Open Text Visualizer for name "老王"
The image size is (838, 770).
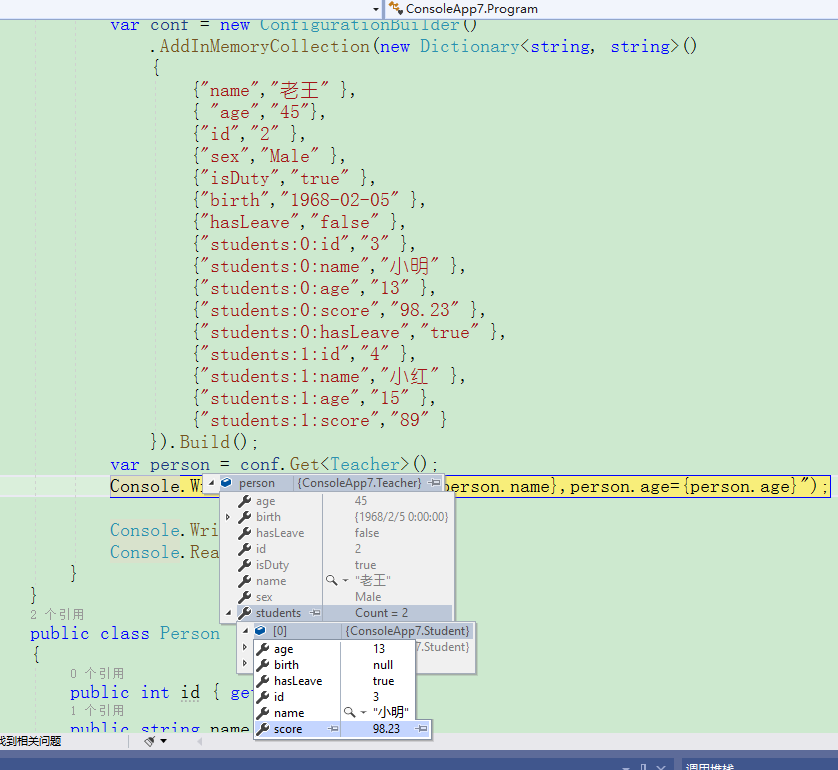(x=331, y=580)
